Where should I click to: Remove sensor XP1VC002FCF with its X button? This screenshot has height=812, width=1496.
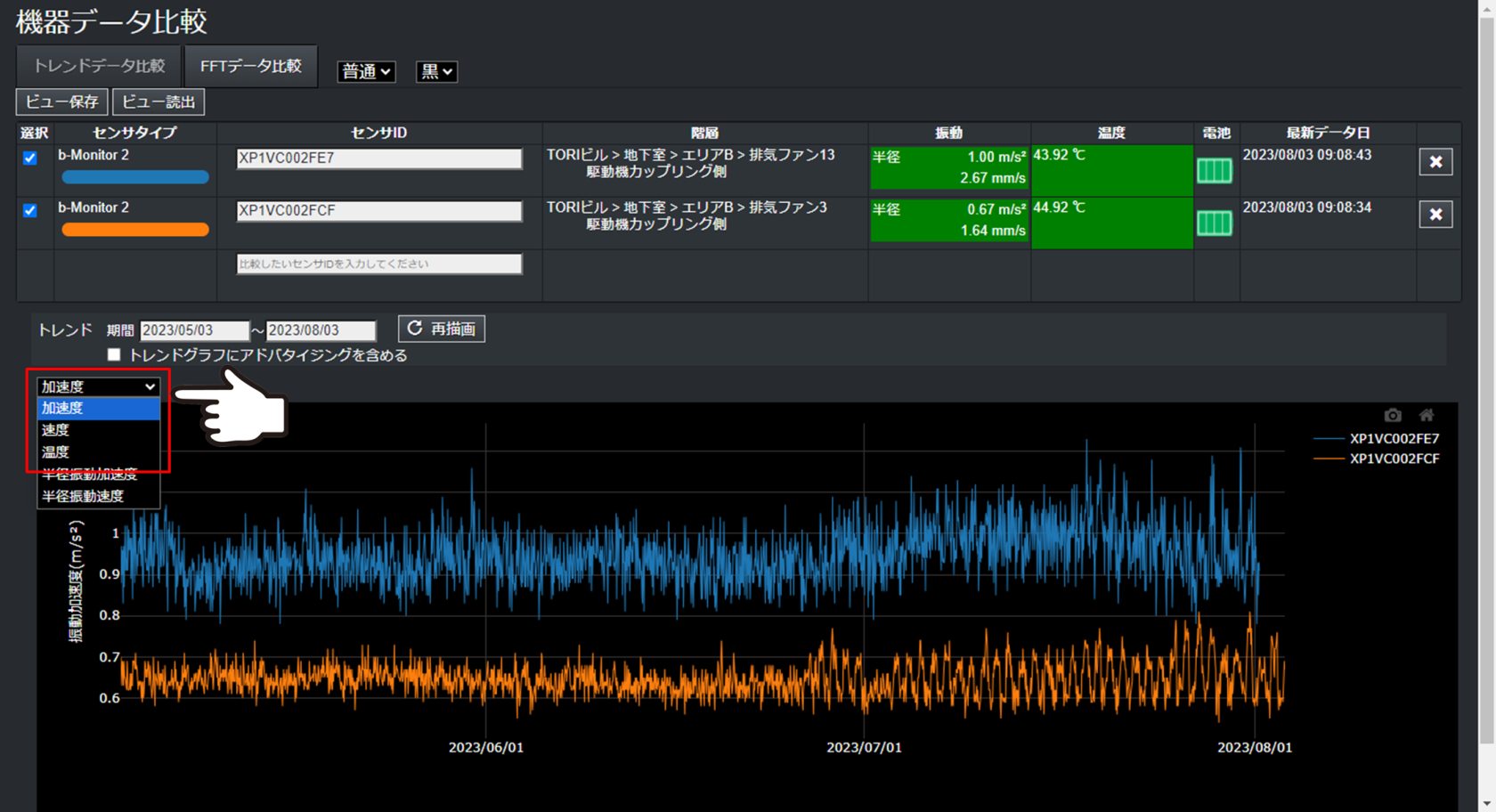(1435, 215)
